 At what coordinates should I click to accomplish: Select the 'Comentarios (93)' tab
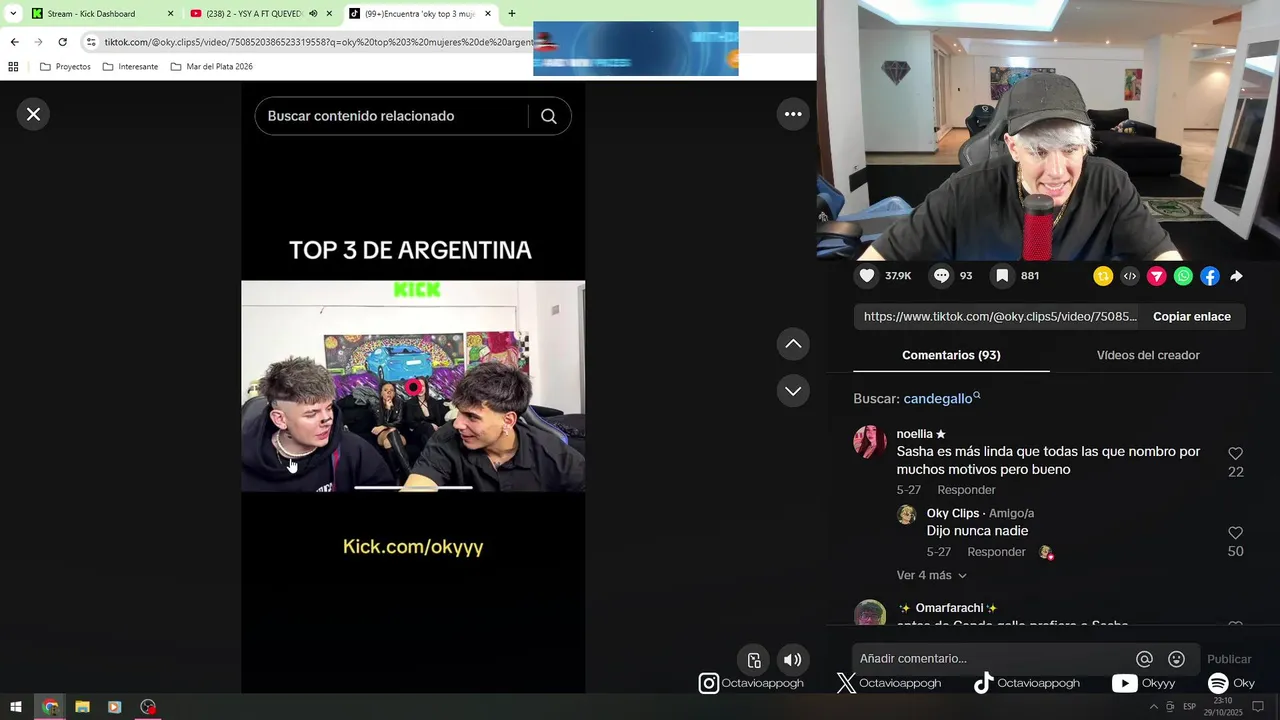click(951, 355)
